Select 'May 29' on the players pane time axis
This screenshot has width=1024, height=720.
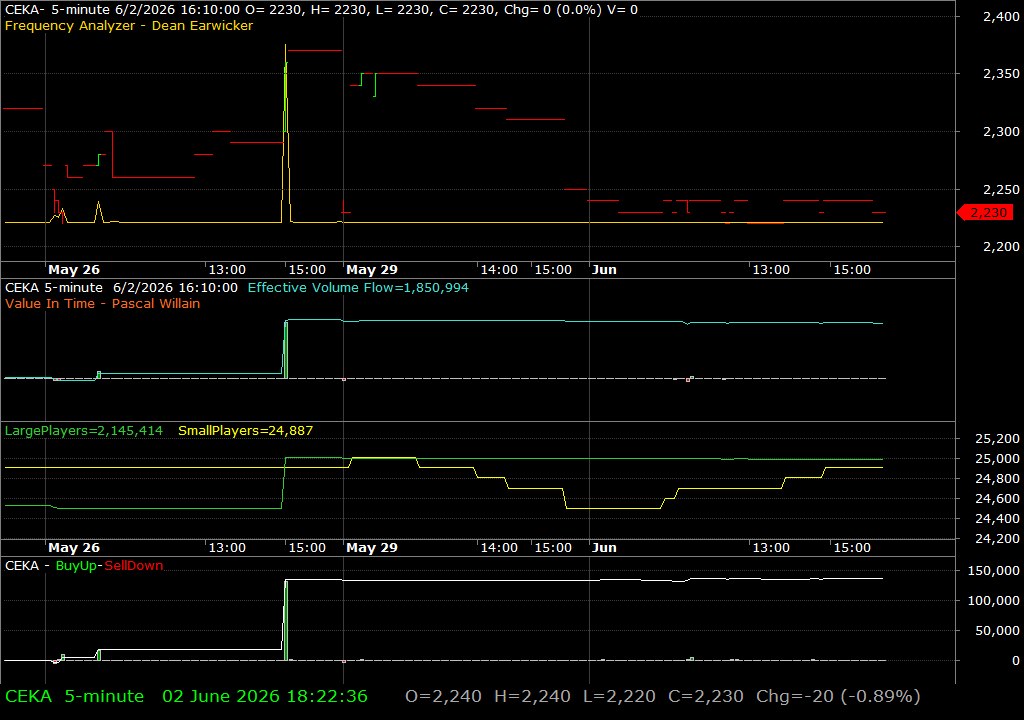click(372, 548)
